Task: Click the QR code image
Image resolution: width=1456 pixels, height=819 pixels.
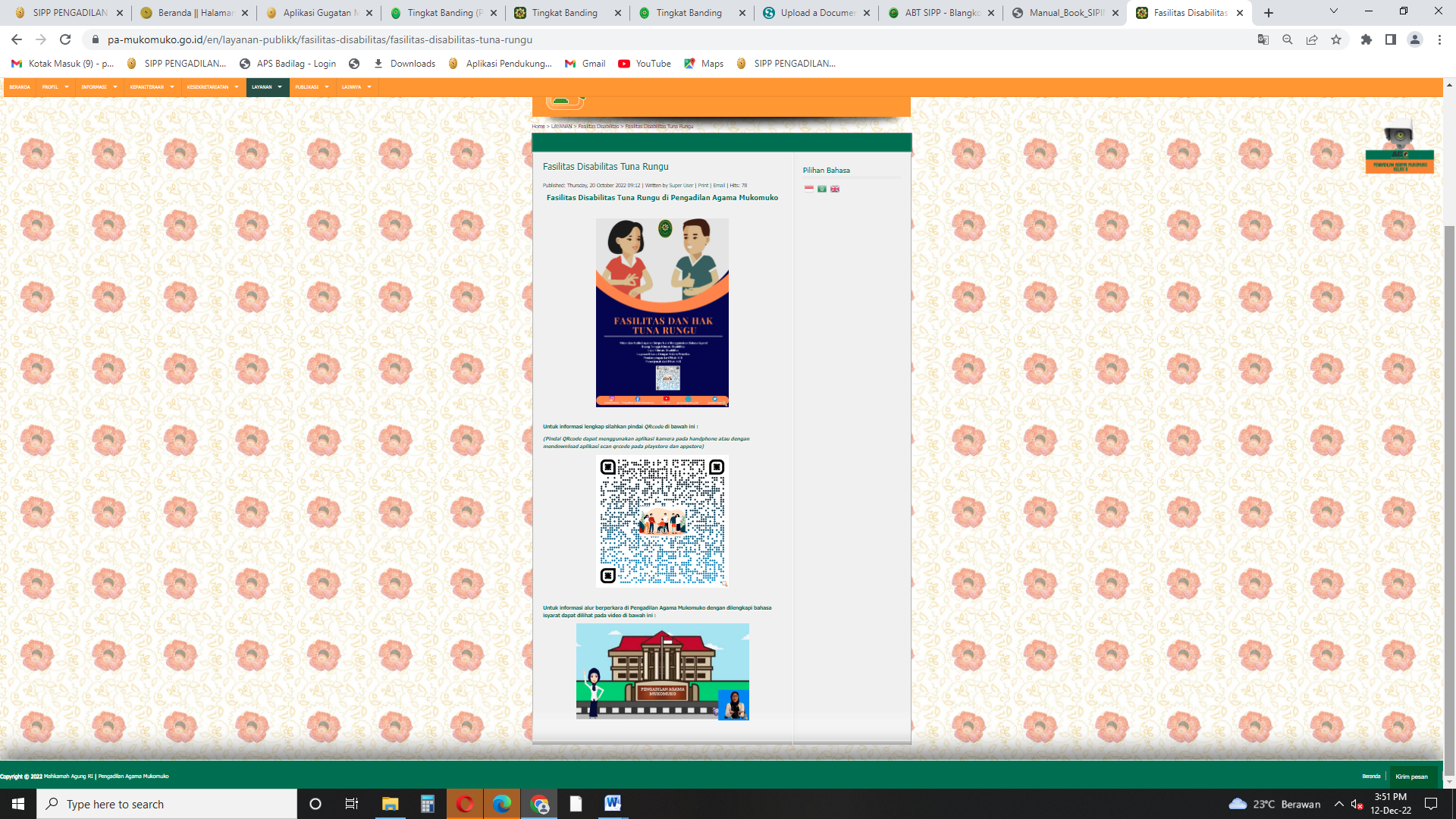Action: click(x=662, y=521)
